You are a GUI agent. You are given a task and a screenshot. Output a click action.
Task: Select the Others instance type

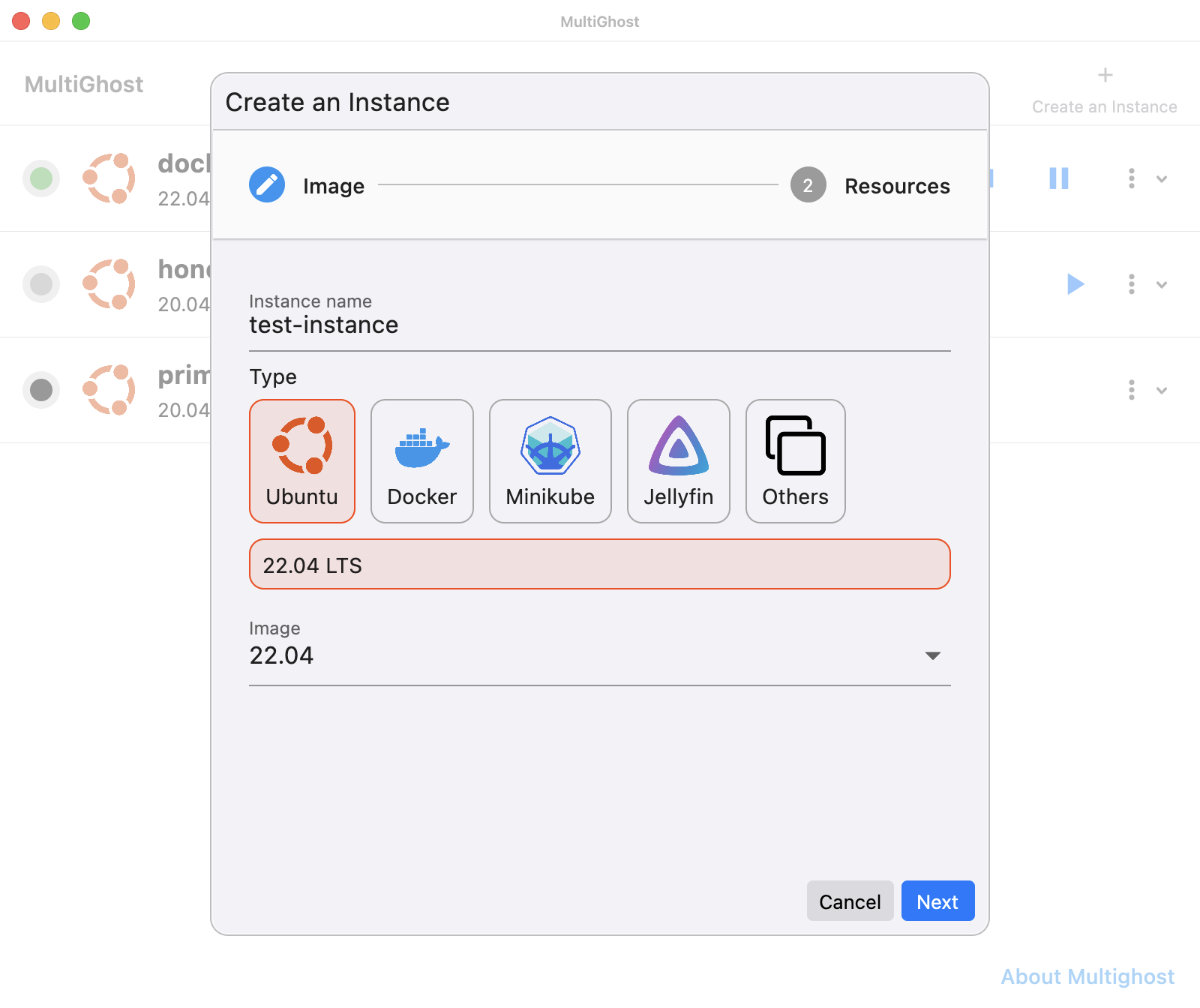coord(796,461)
